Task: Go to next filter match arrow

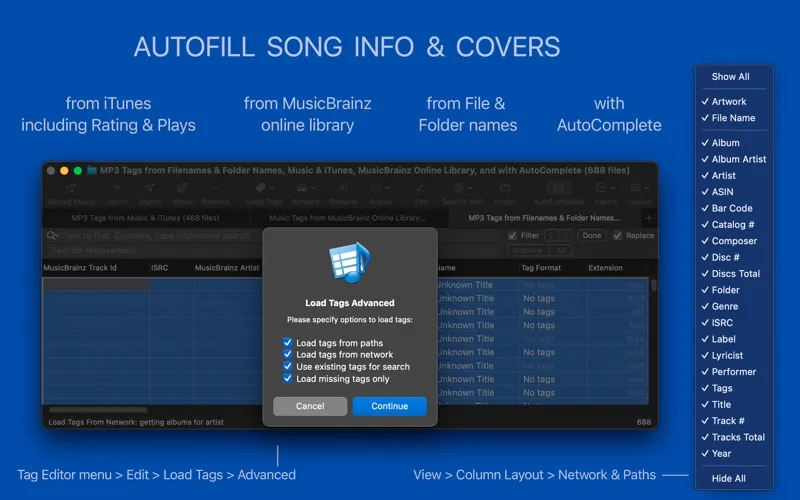Action: (565, 235)
